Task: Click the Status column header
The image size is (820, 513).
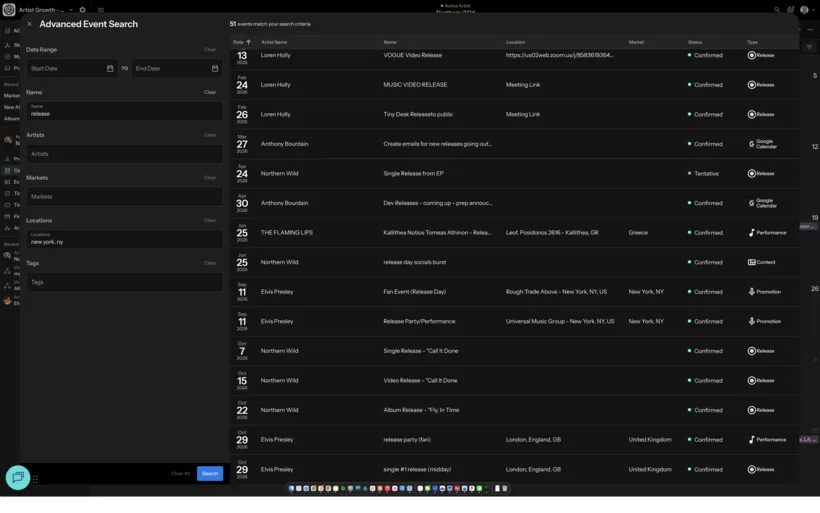Action: (x=695, y=42)
